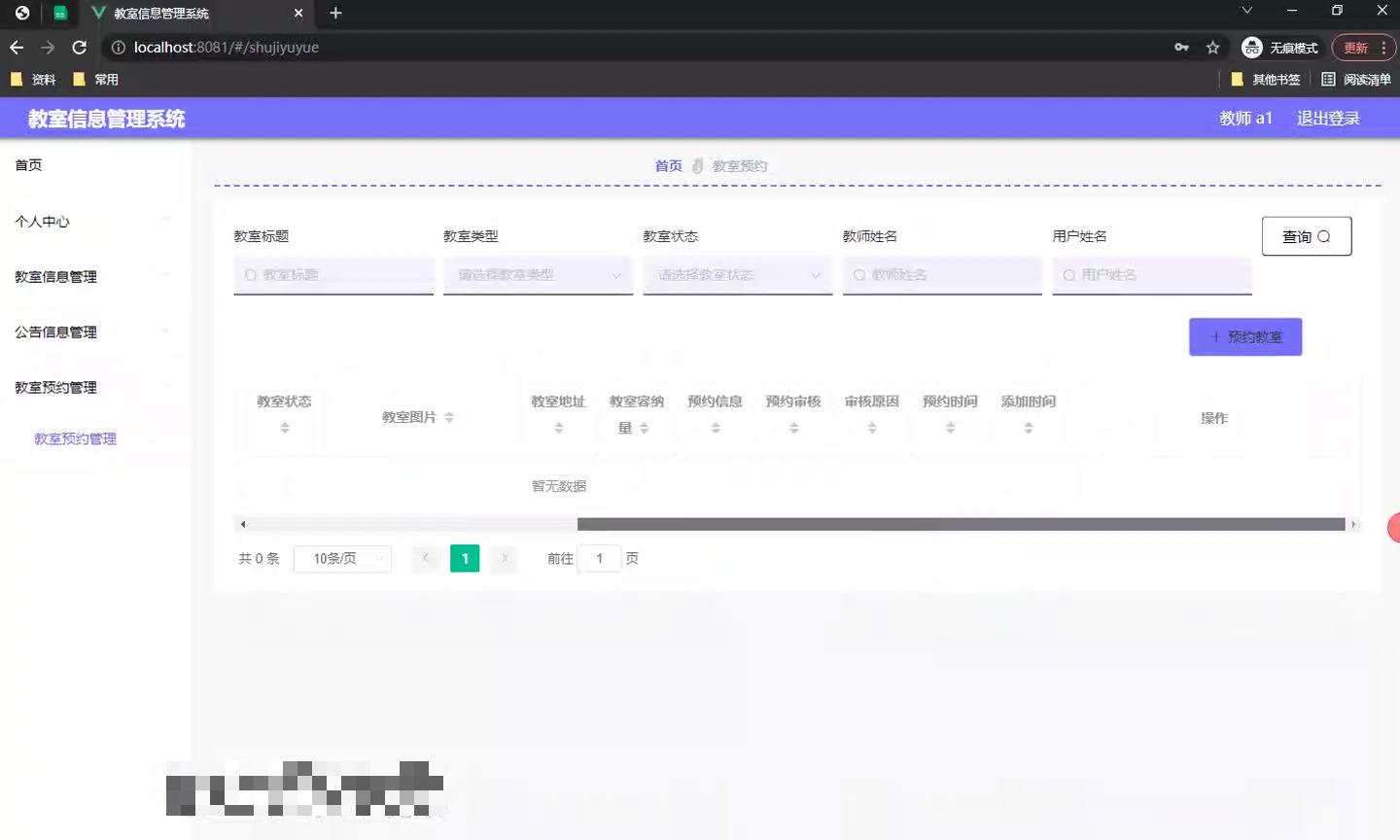Open the 公告信息管理 sidebar menu
1400x840 pixels.
(54, 332)
